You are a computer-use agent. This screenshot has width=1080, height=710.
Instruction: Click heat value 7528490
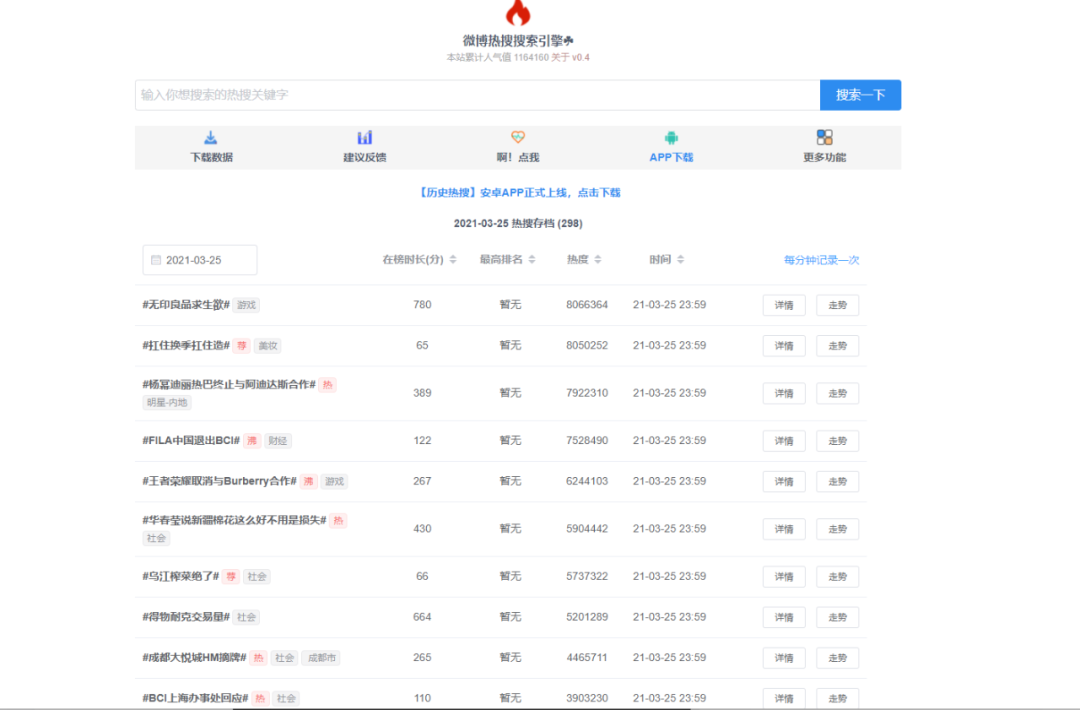[x=587, y=440]
